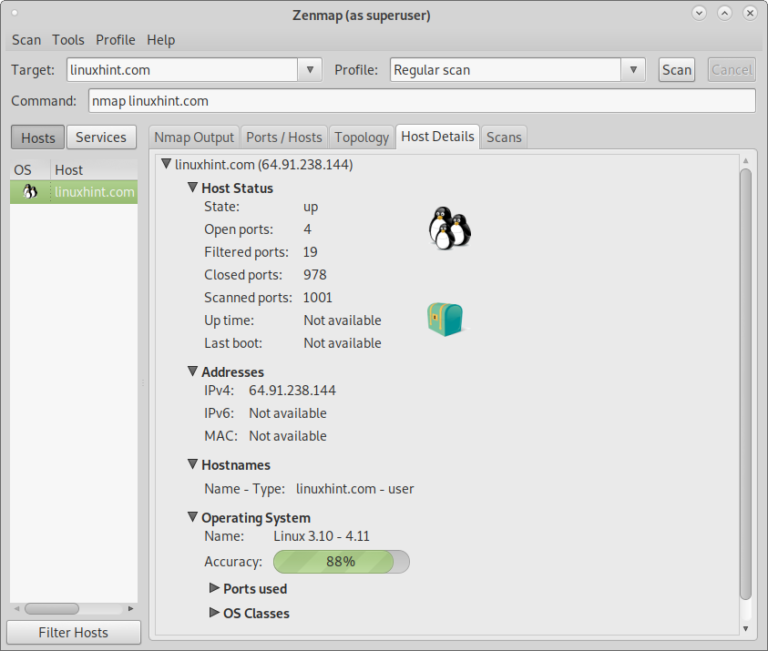The width and height of the screenshot is (768, 651).
Task: Switch to the Ports / Hosts tab
Action: (x=284, y=137)
